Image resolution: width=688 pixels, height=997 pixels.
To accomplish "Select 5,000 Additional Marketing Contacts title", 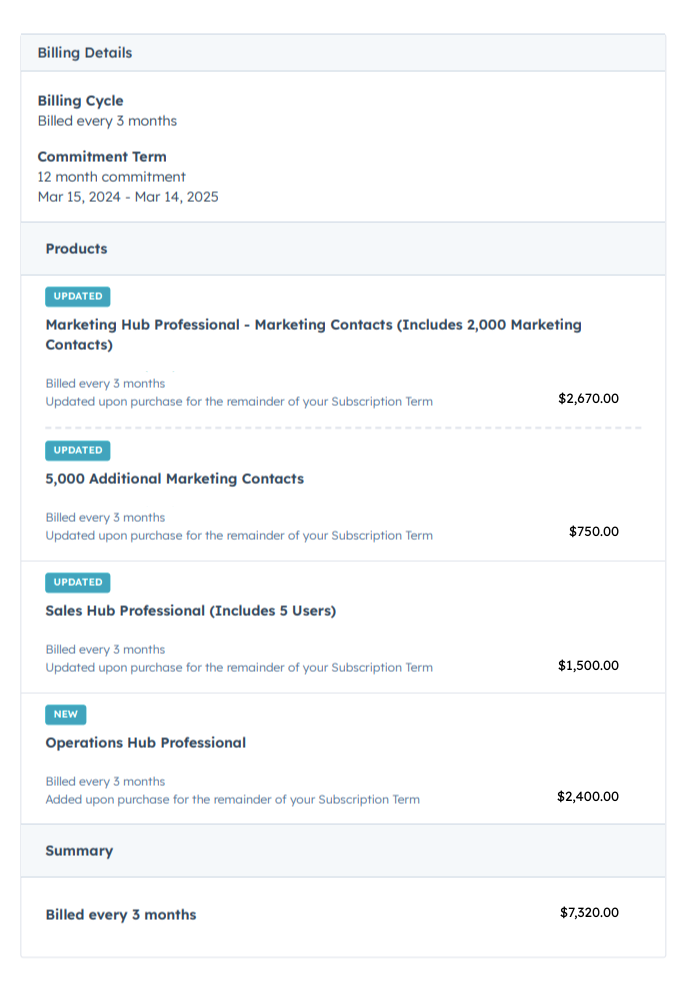I will click(174, 479).
